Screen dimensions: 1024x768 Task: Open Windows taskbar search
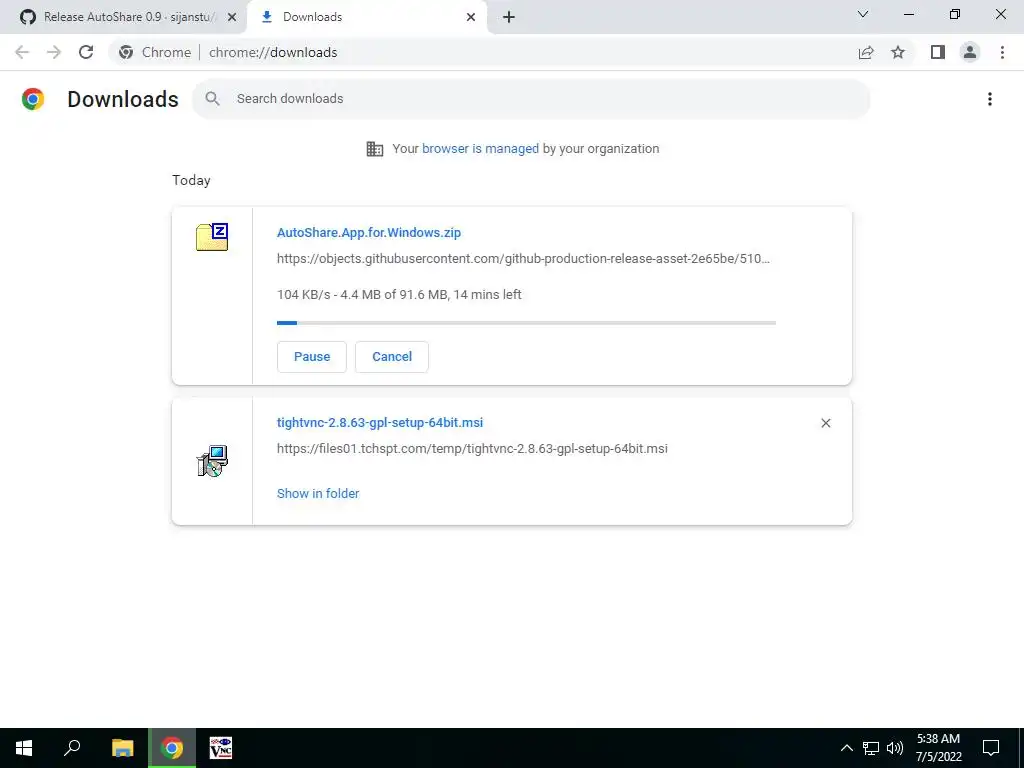(72, 748)
